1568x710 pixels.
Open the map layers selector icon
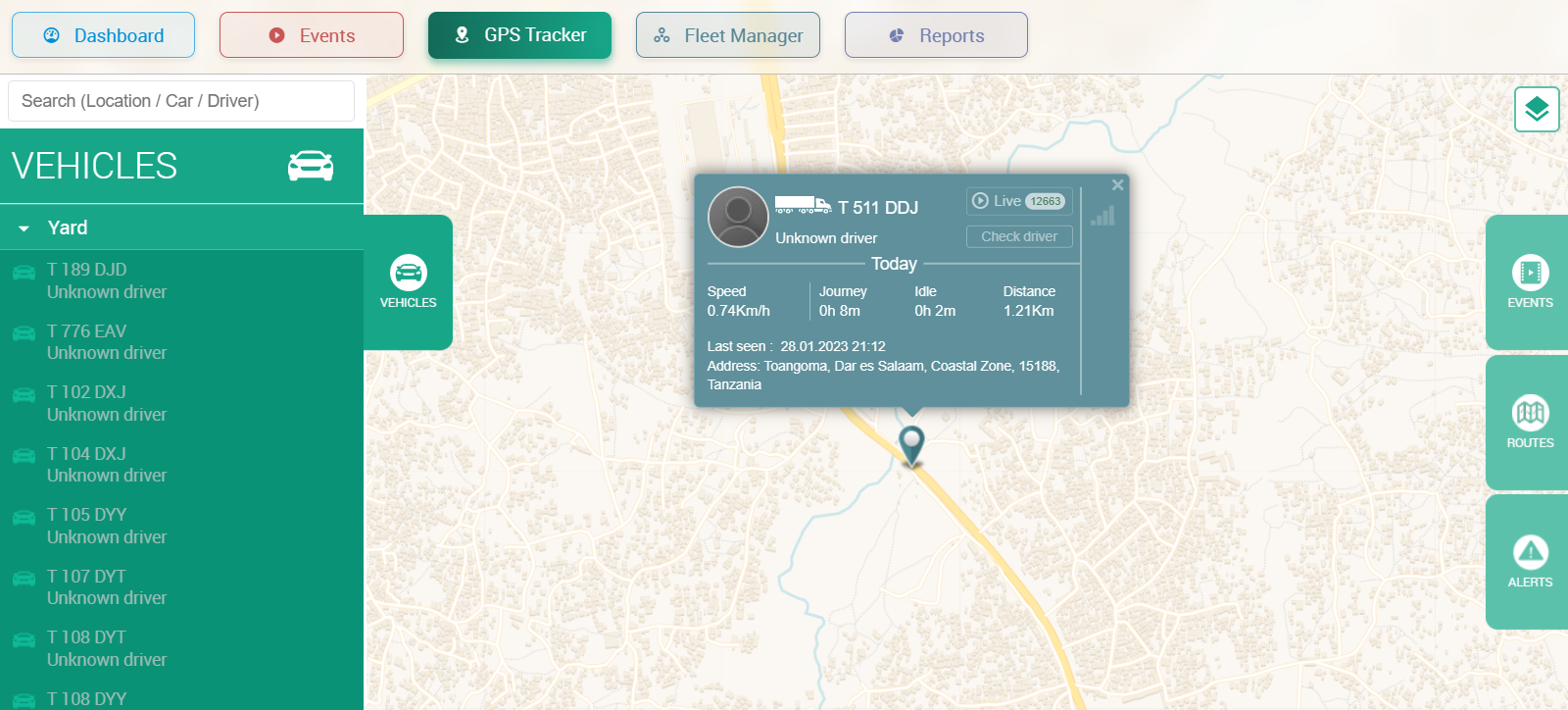[1536, 109]
